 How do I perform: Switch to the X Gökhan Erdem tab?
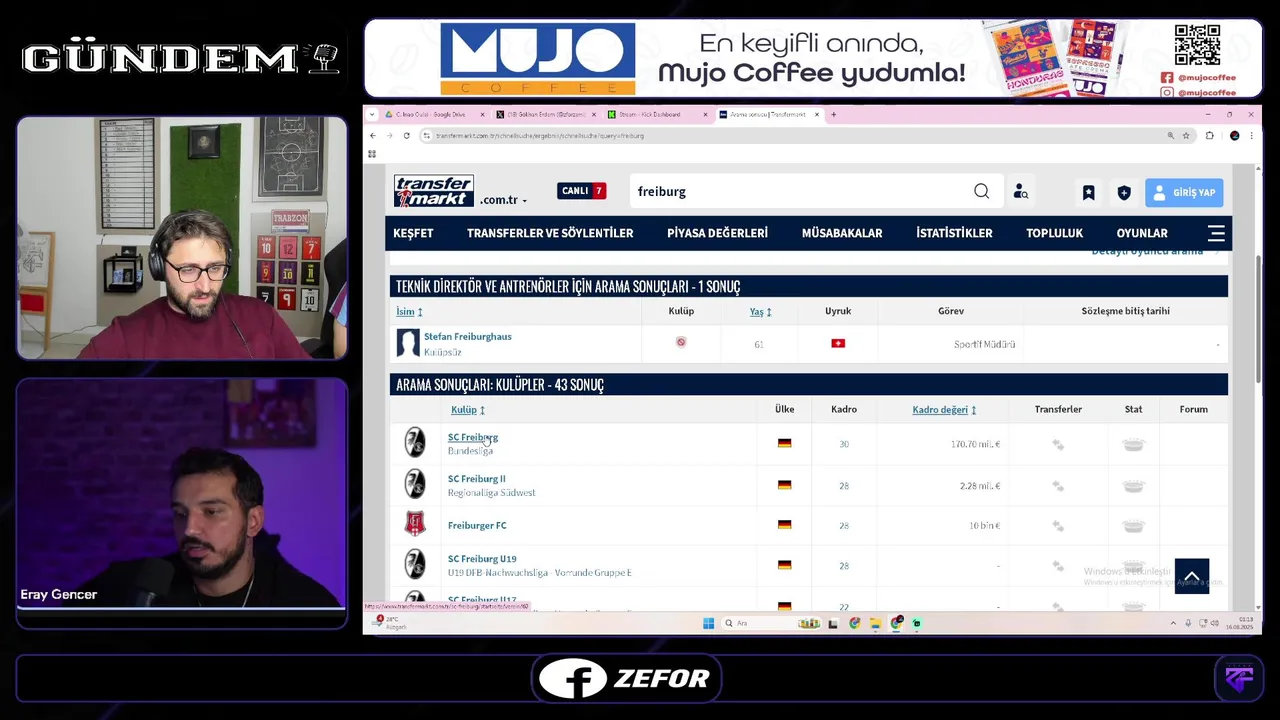545,114
